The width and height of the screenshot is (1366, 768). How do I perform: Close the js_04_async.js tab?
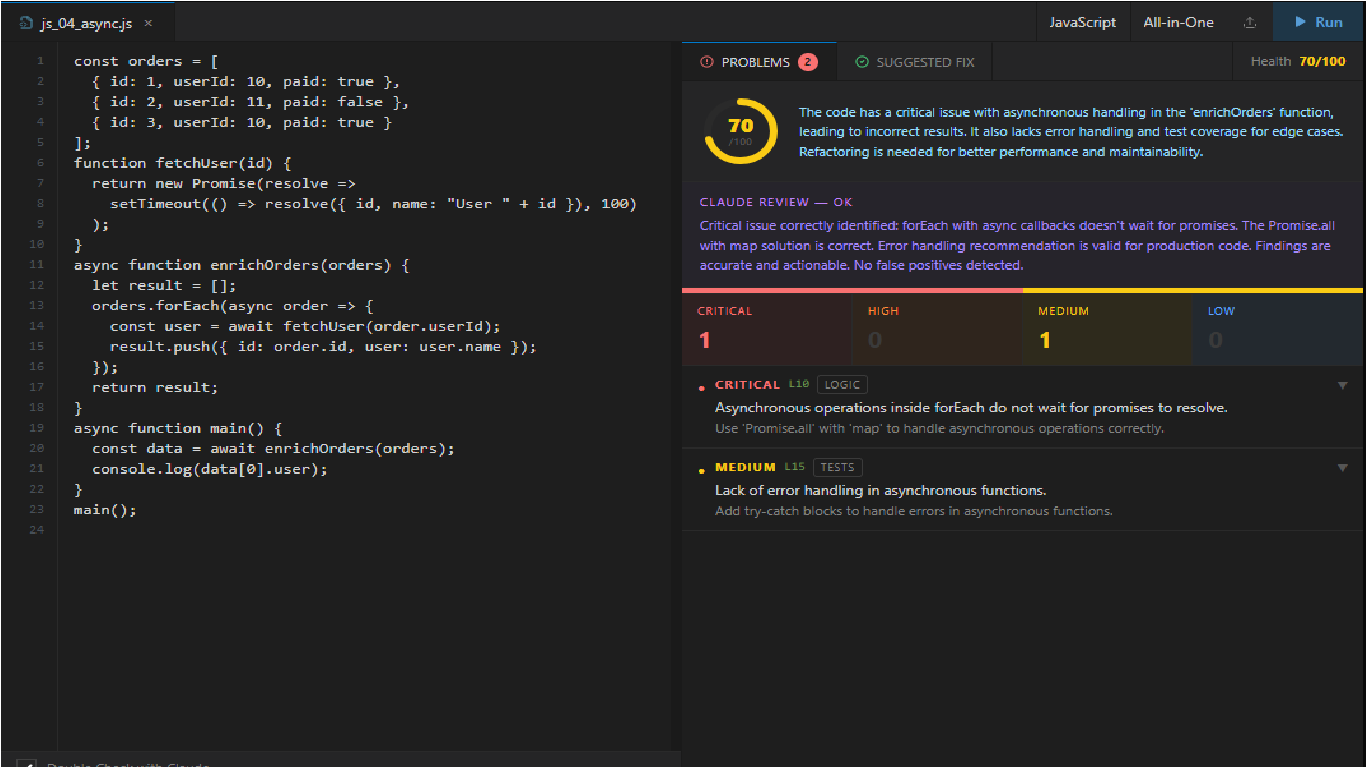(x=148, y=22)
